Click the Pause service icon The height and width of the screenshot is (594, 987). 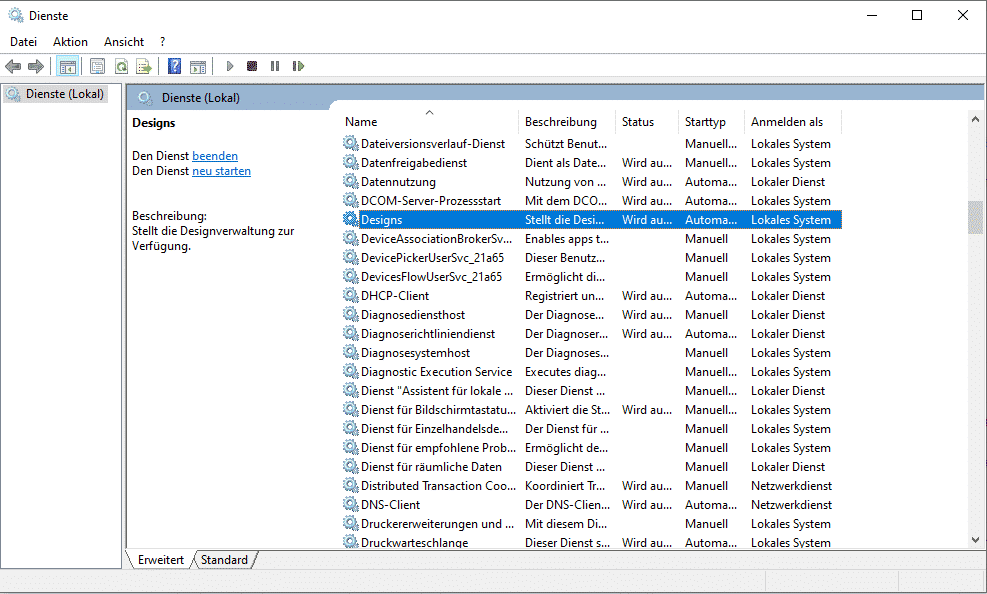click(x=275, y=66)
